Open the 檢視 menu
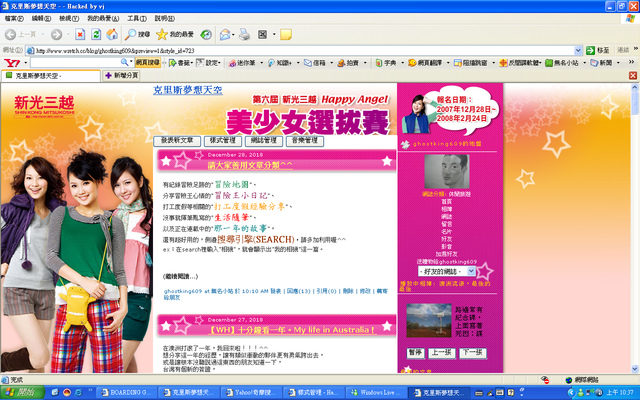The image size is (640, 400). tap(69, 18)
